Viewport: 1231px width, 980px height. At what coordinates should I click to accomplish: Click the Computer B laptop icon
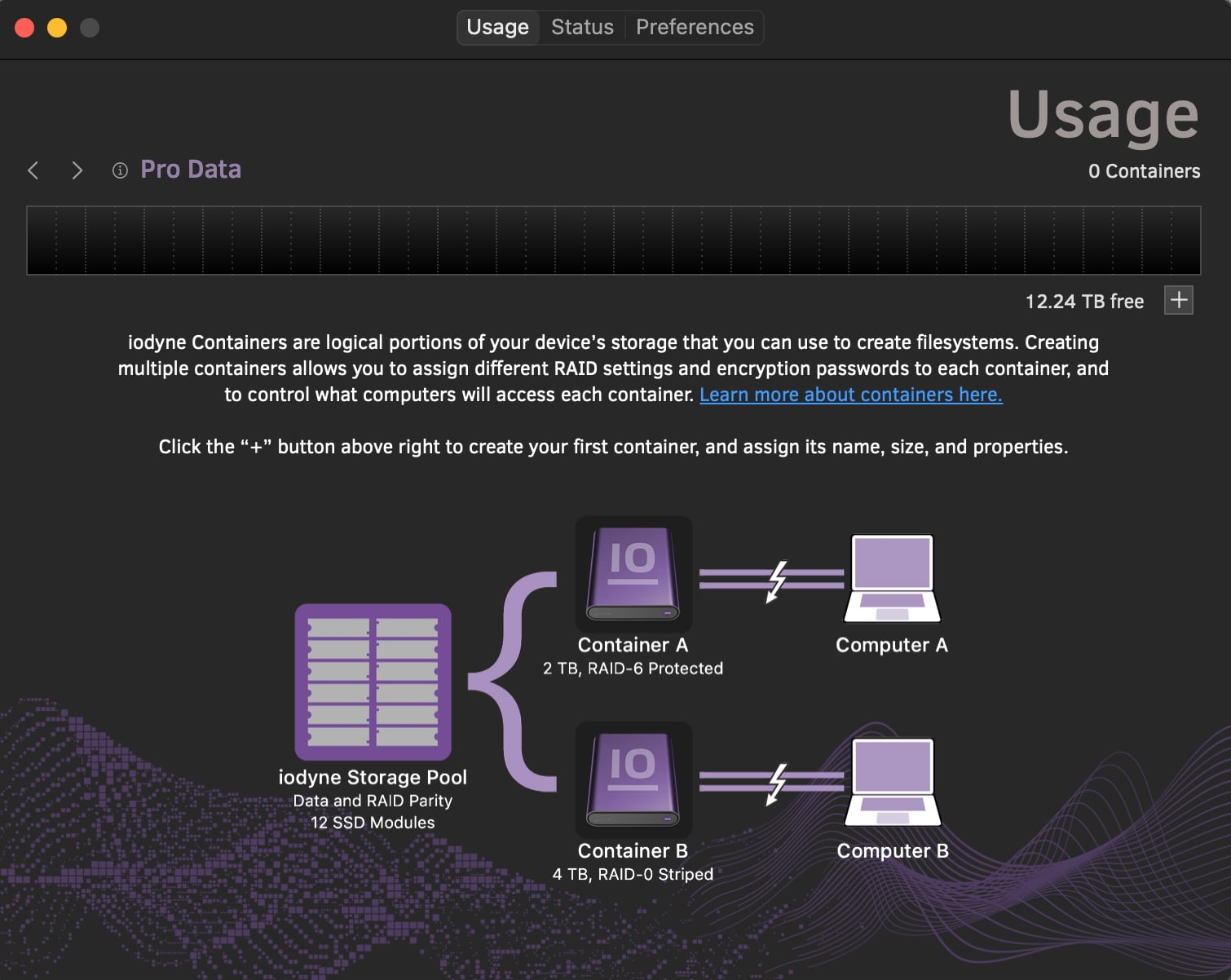tap(893, 783)
